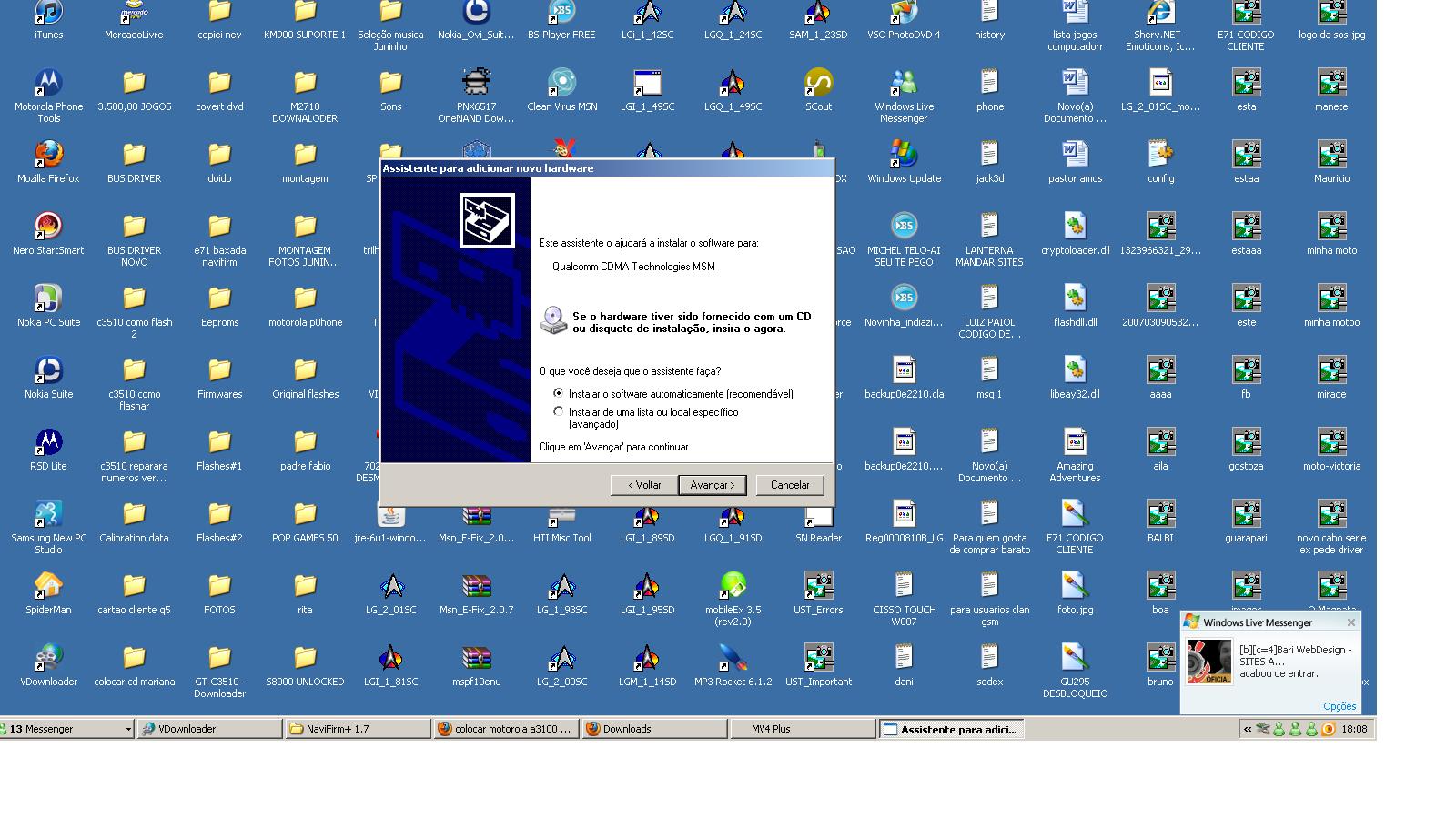The image size is (1456, 819).
Task: Select the Amazing Adventures file icon
Action: coord(1075,443)
